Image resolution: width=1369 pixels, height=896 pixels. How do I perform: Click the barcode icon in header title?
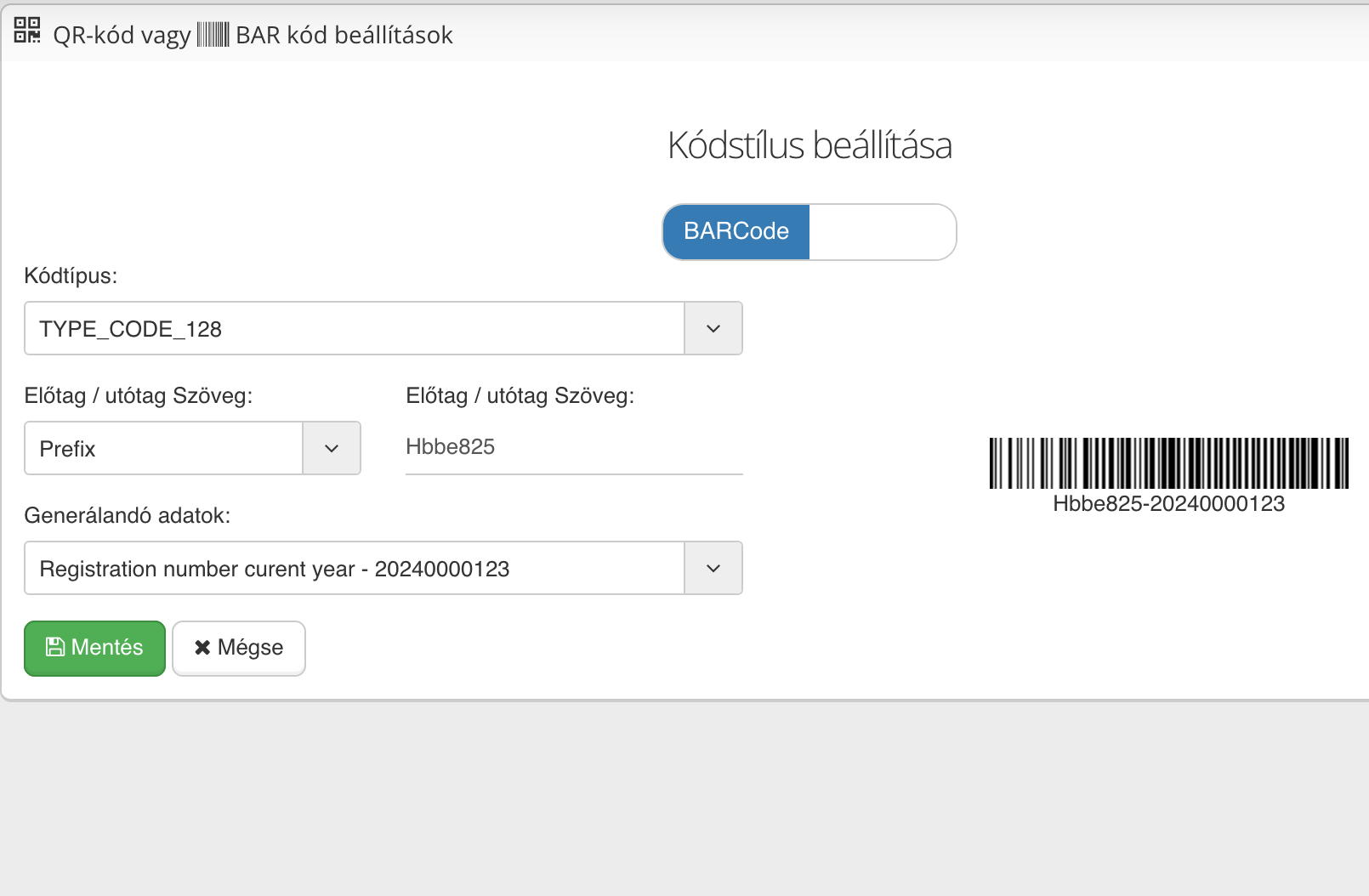pyautogui.click(x=213, y=35)
